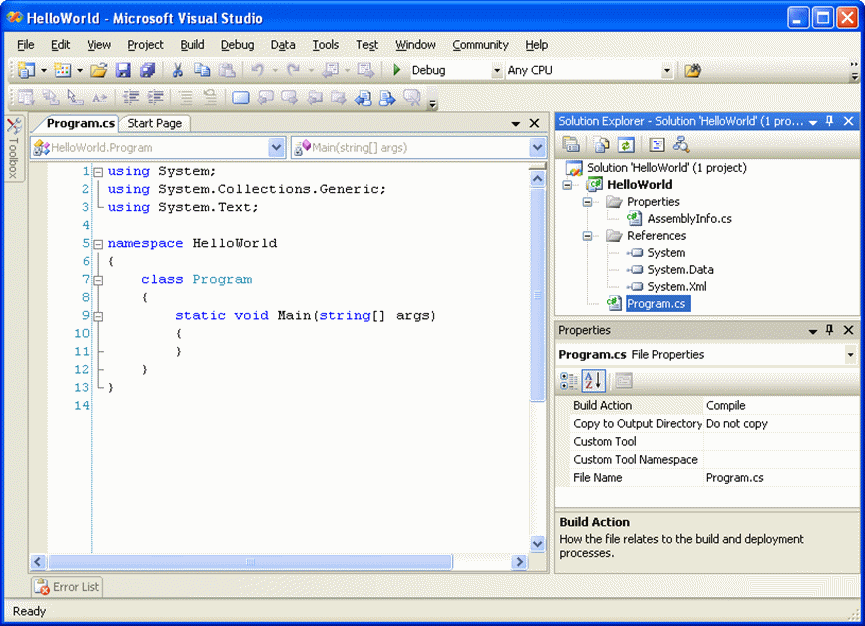The image size is (865, 626).
Task: Collapse the HelloWorld project node
Action: (567, 185)
